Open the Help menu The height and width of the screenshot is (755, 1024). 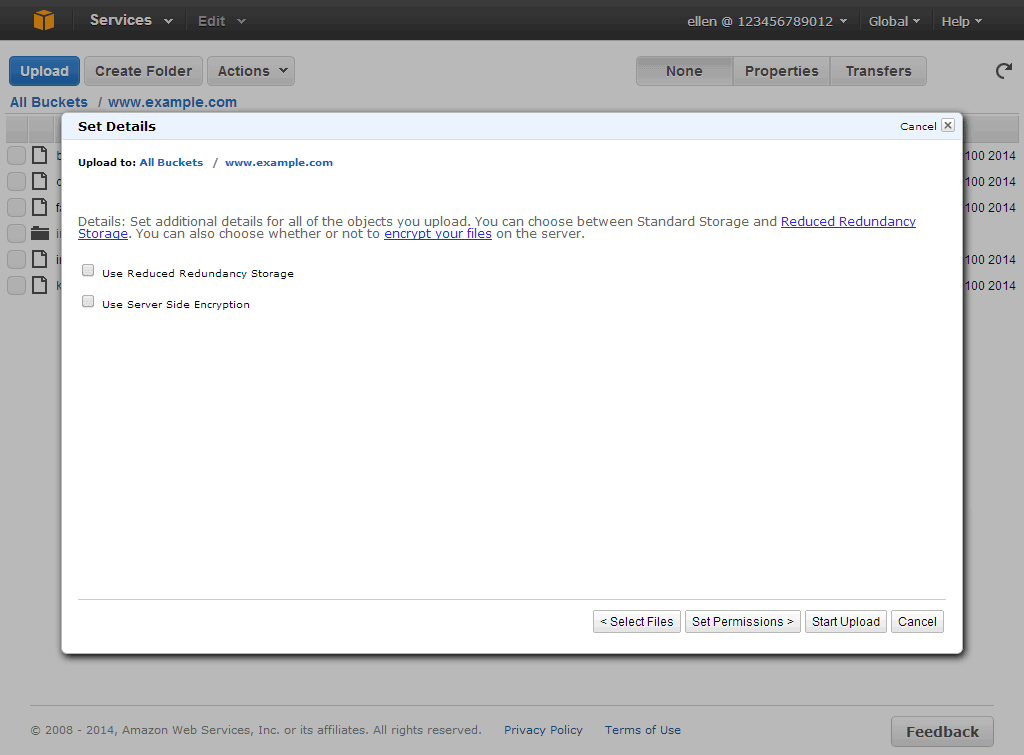pos(961,21)
